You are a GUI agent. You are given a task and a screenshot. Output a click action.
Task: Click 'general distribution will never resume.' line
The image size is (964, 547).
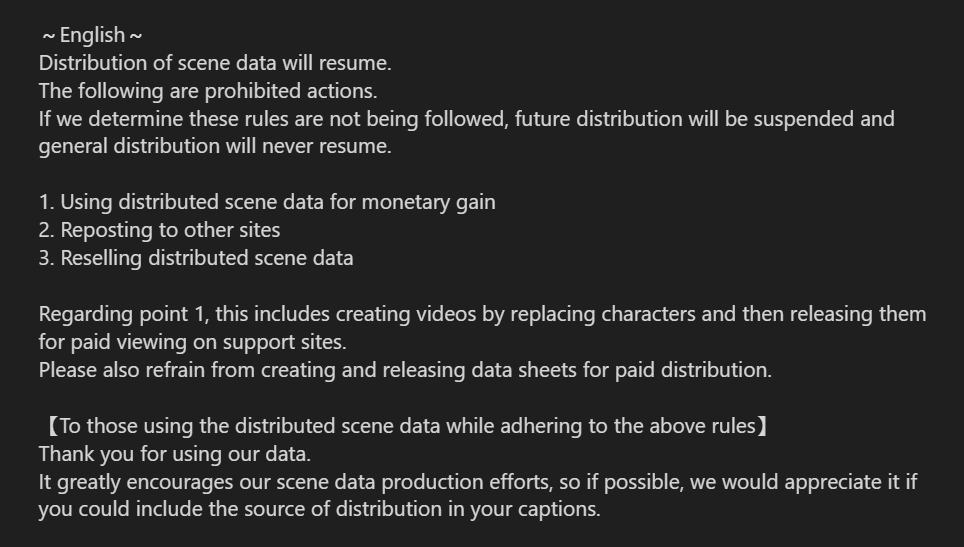tap(215, 146)
